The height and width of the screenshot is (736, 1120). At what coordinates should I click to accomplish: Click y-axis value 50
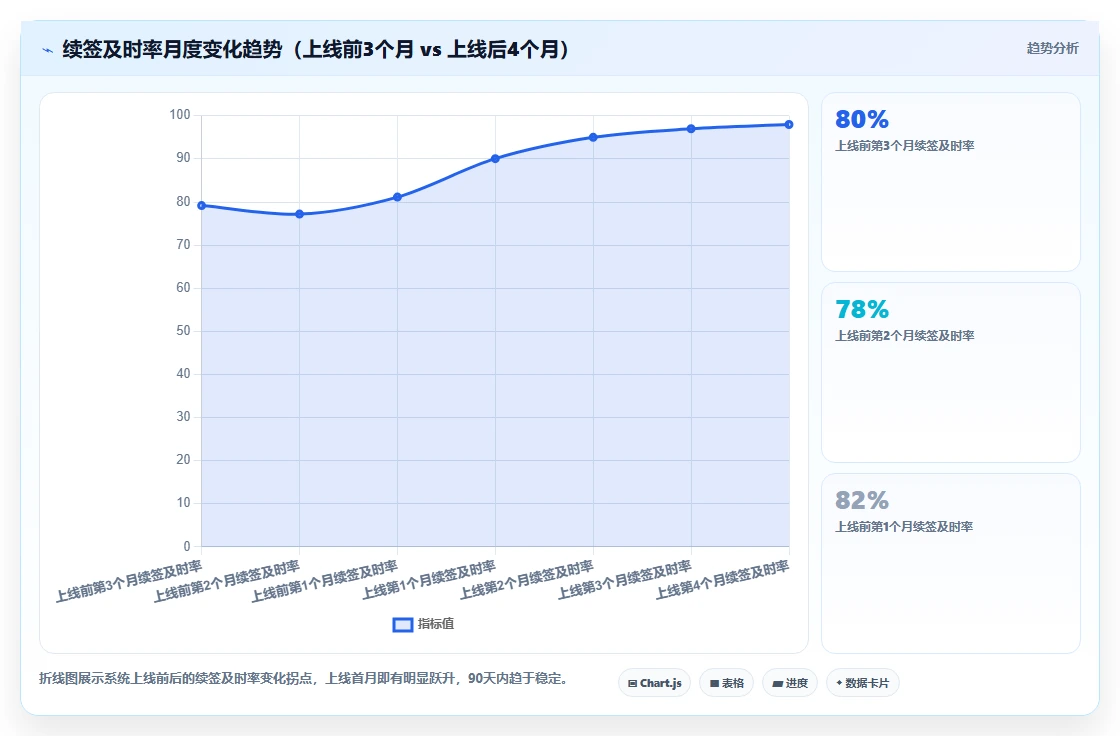[x=184, y=331]
